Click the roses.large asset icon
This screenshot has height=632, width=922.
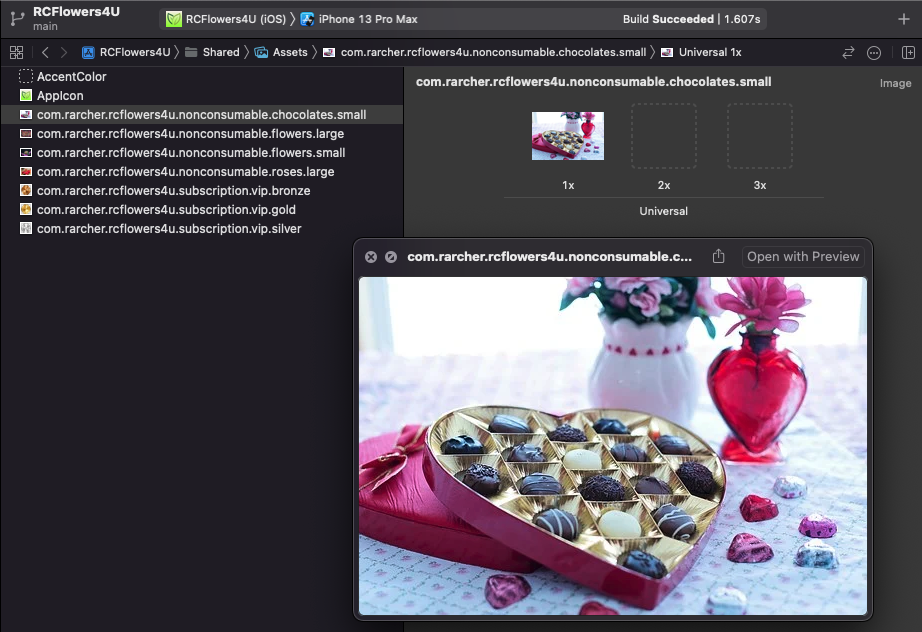click(26, 172)
